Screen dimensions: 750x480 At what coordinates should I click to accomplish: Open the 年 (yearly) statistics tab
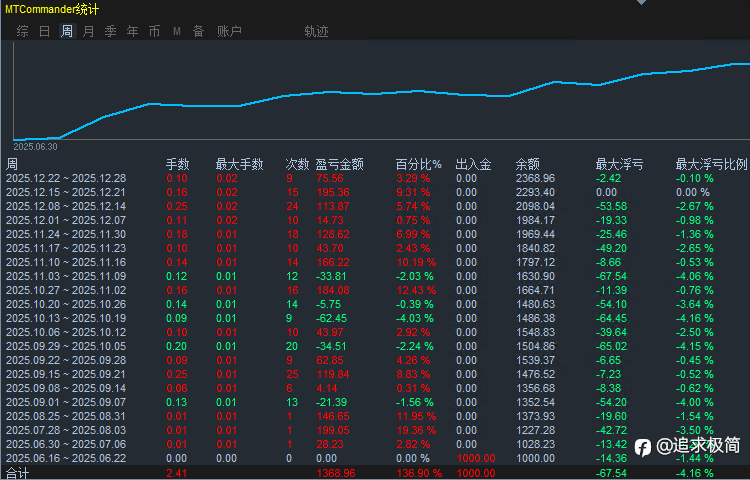point(133,31)
